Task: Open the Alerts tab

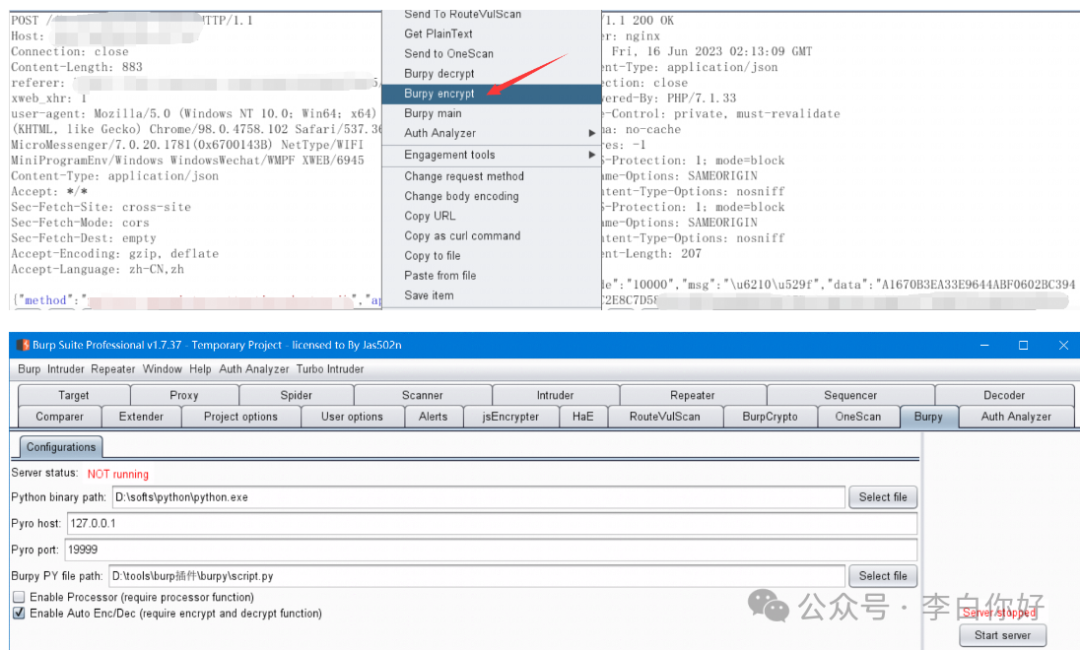Action: tap(433, 417)
